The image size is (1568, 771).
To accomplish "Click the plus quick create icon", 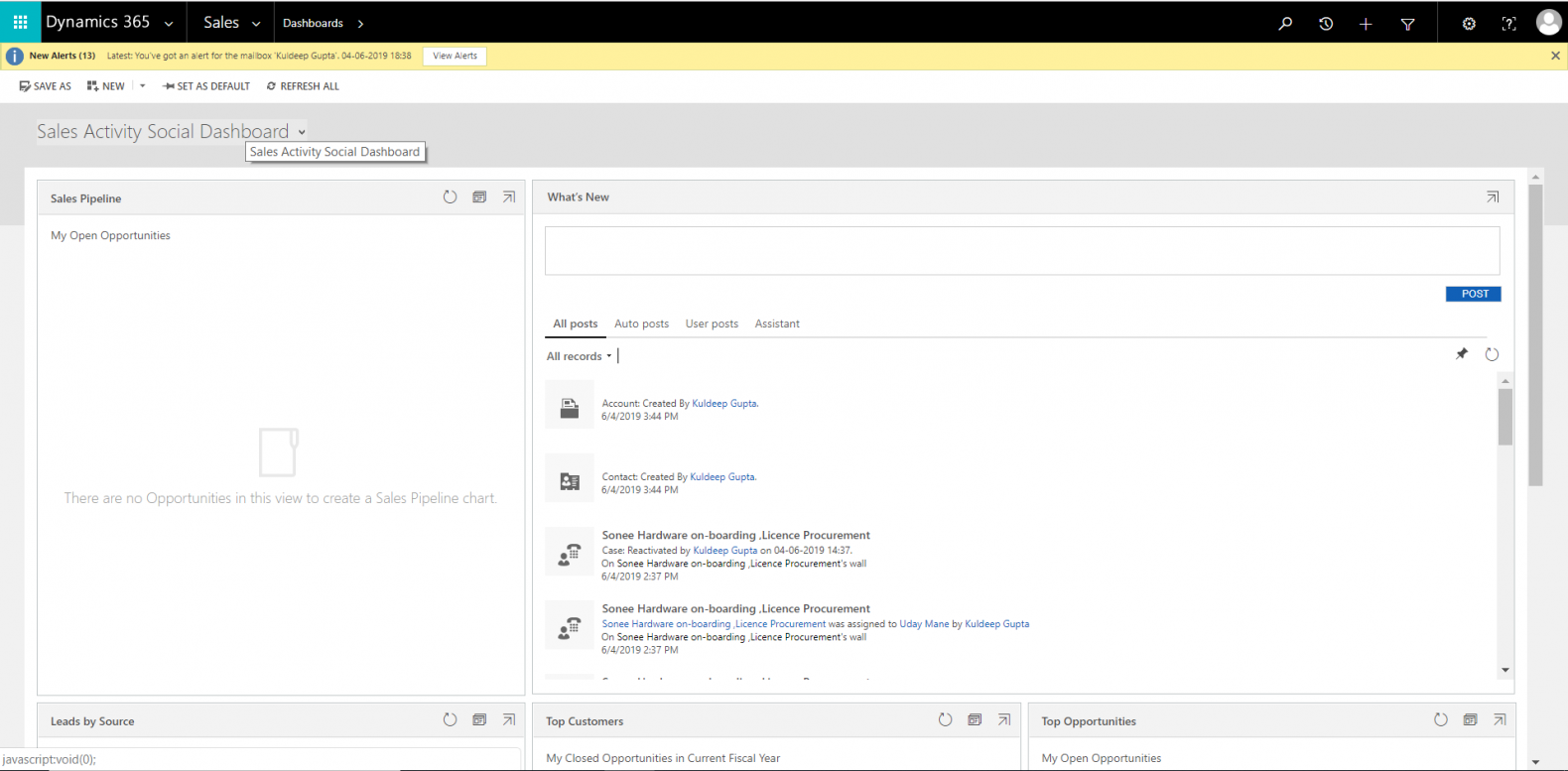I will pyautogui.click(x=1366, y=24).
